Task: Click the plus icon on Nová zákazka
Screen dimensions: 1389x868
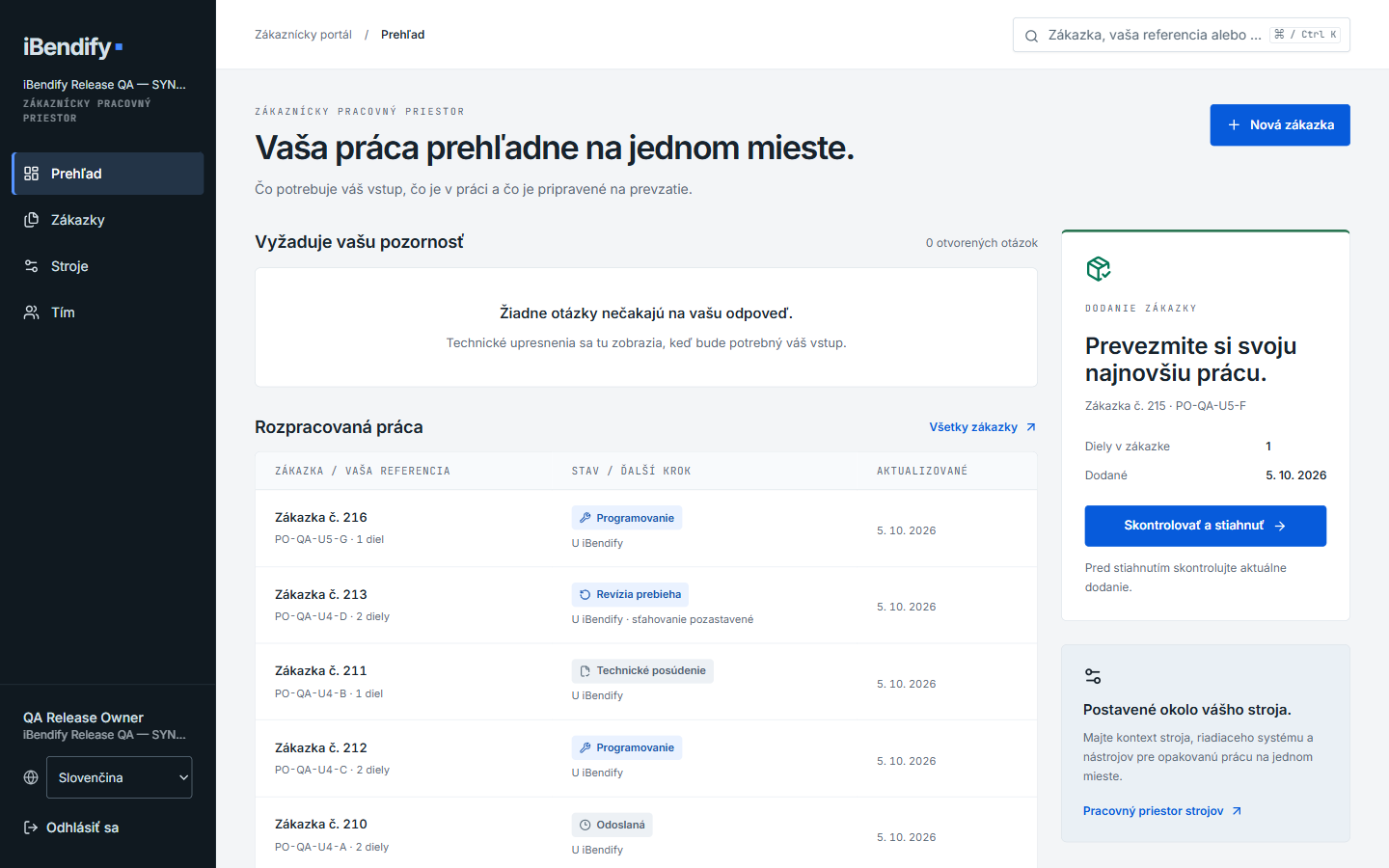Action: pyautogui.click(x=1234, y=125)
